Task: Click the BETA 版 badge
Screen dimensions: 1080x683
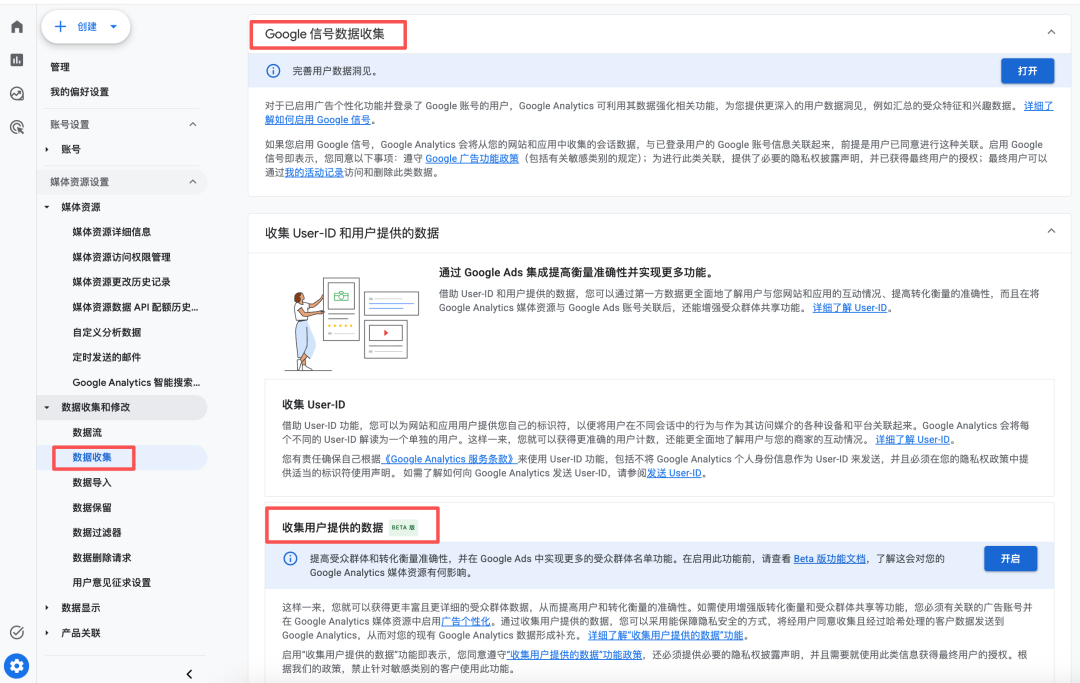Action: (x=404, y=527)
